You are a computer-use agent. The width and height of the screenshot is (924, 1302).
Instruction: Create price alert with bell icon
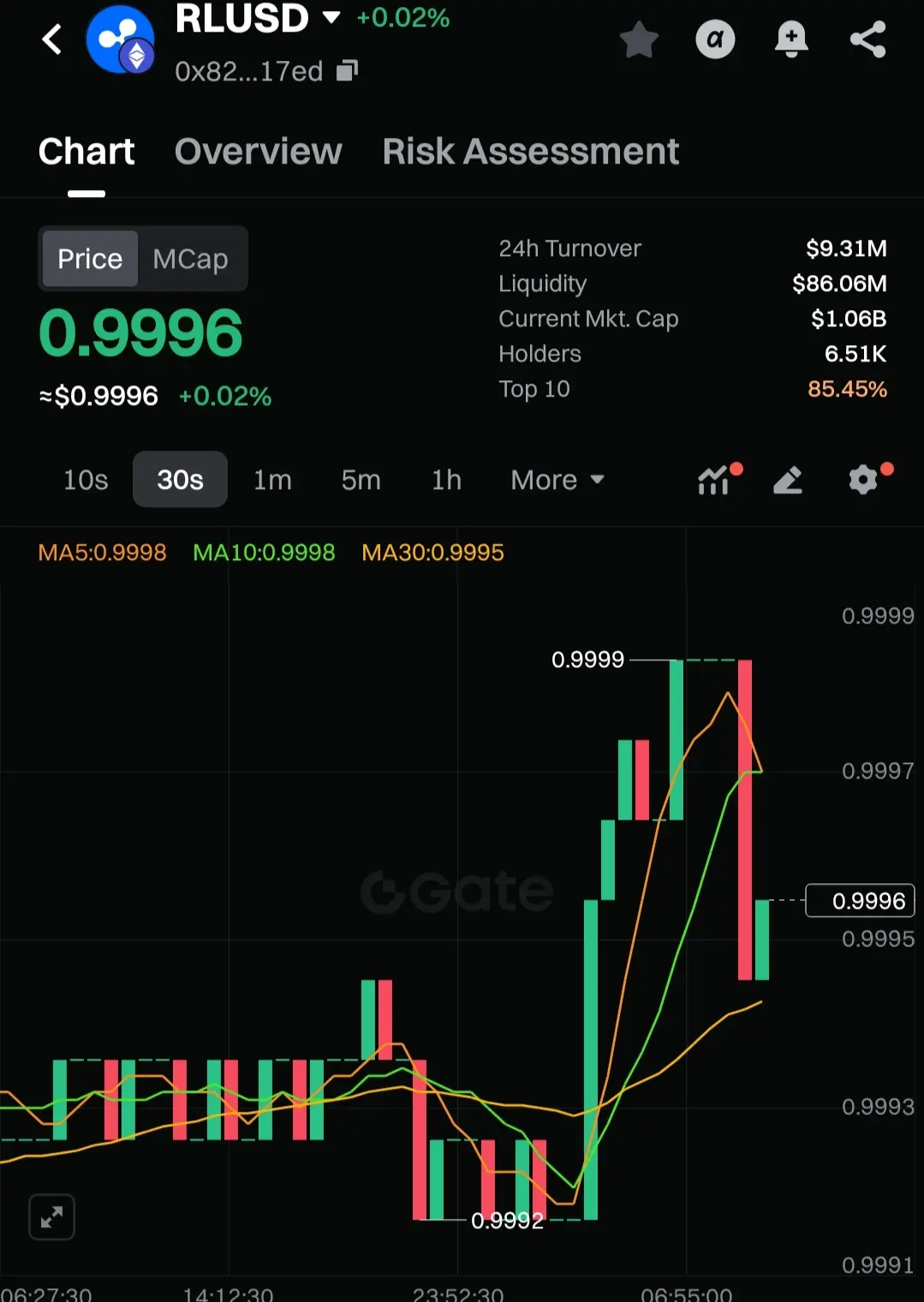click(x=791, y=39)
